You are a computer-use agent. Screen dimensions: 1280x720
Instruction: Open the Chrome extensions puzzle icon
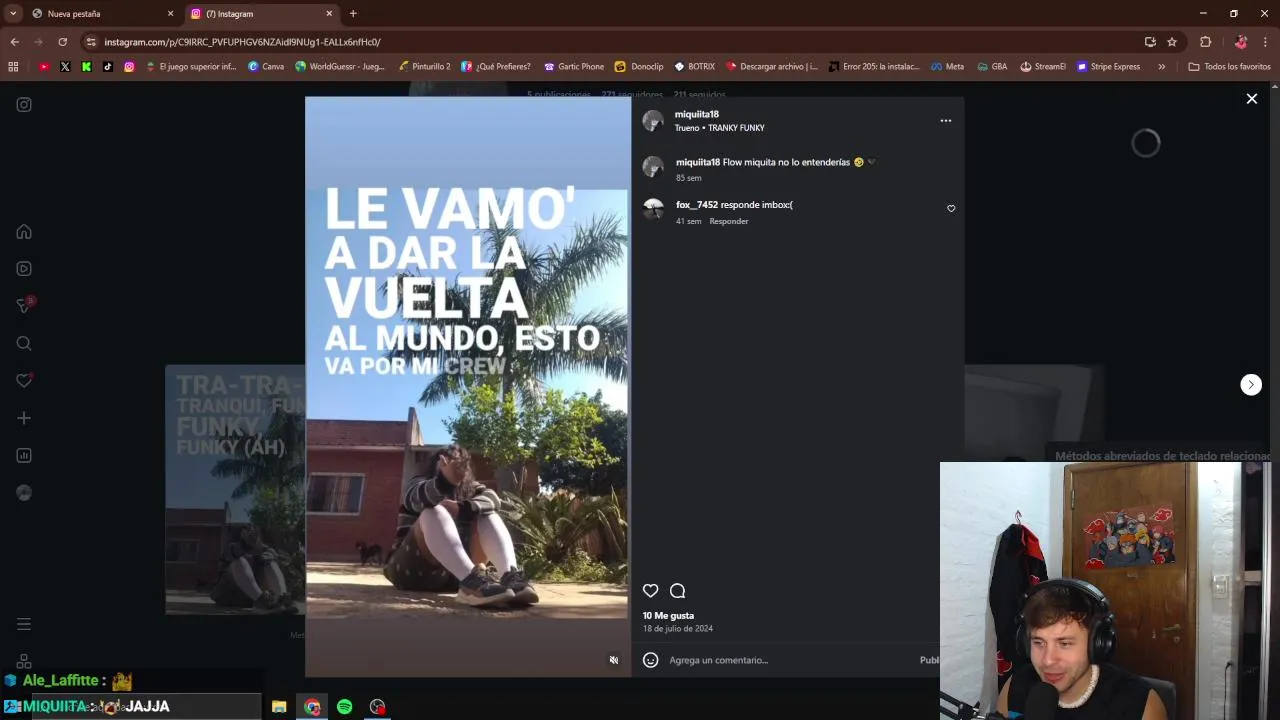[x=1205, y=42]
